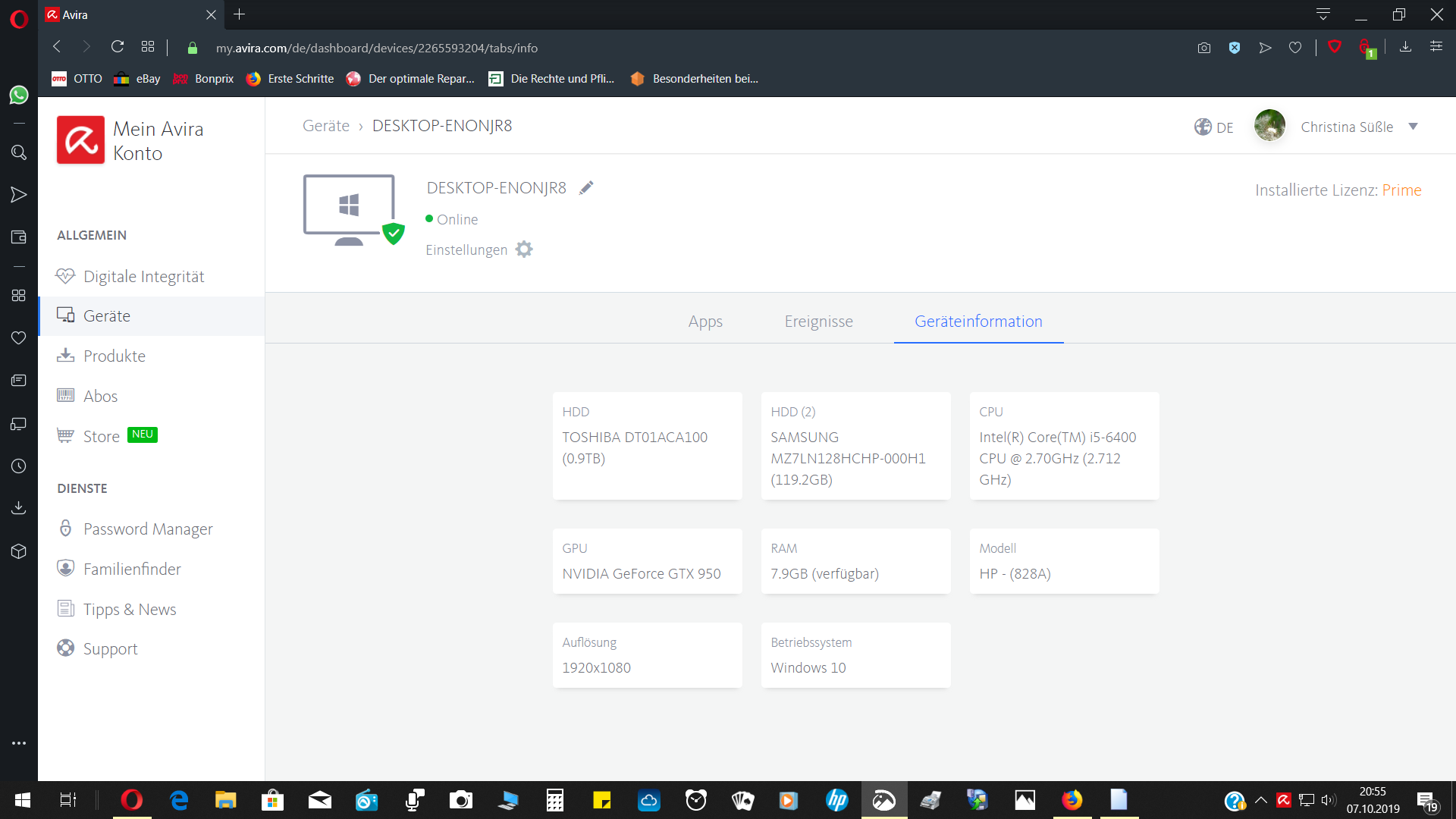The width and height of the screenshot is (1456, 819).
Task: Open Windows notification center
Action: pos(1427,801)
